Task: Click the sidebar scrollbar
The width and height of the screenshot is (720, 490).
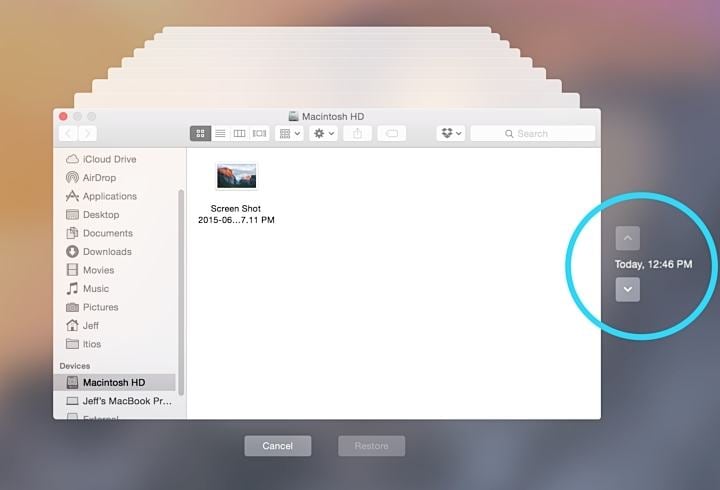Action: tap(181, 292)
